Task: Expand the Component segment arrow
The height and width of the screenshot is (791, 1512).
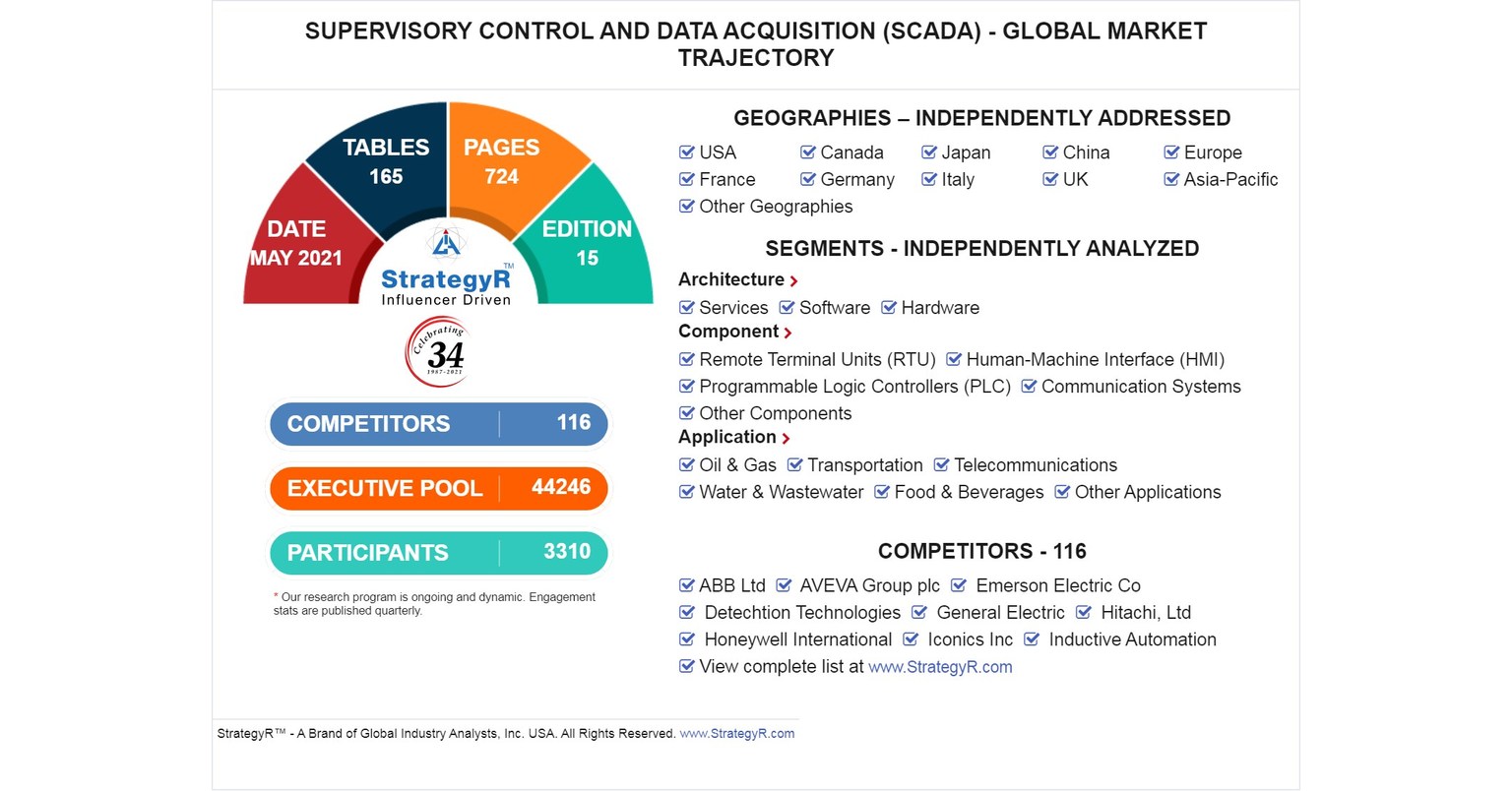Action: [788, 334]
